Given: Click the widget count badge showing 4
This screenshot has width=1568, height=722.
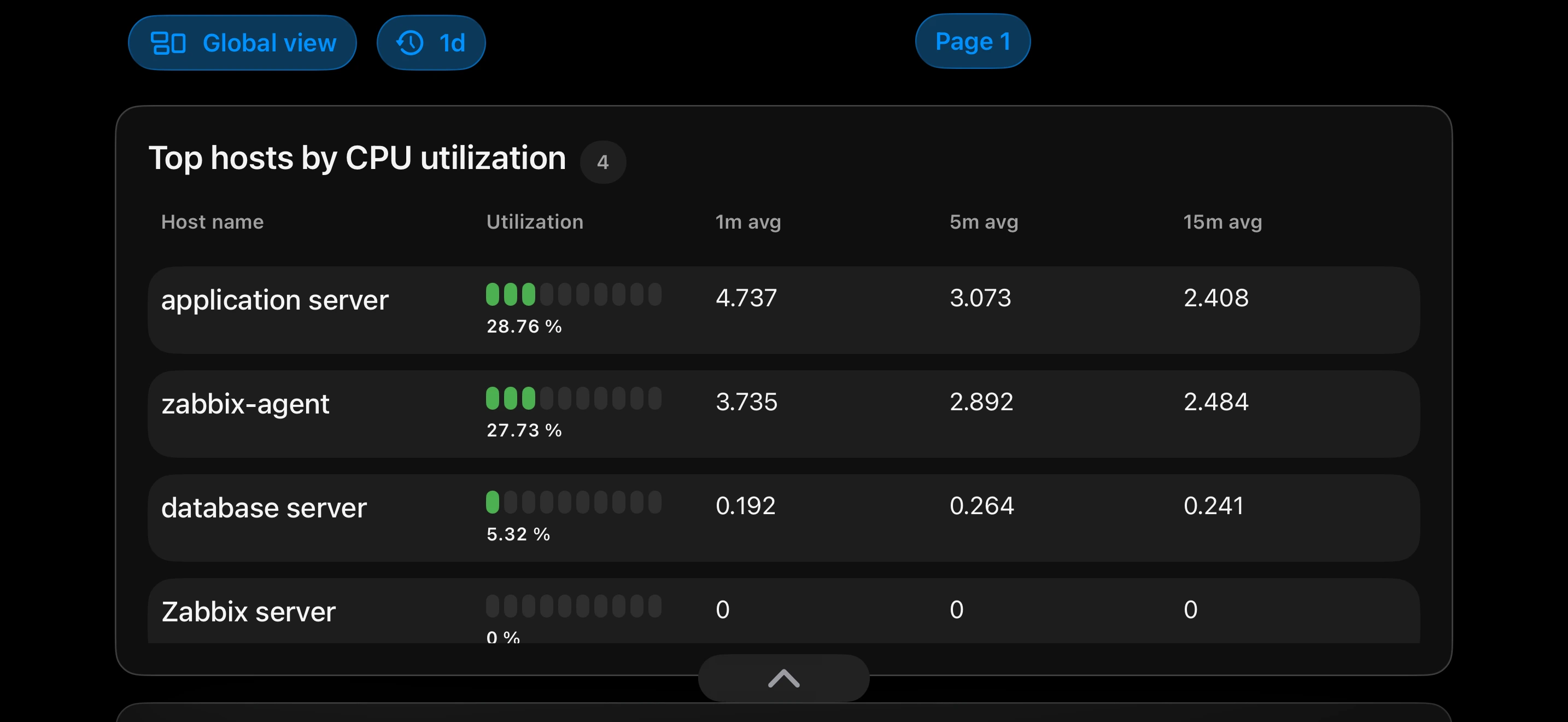Looking at the screenshot, I should [602, 161].
